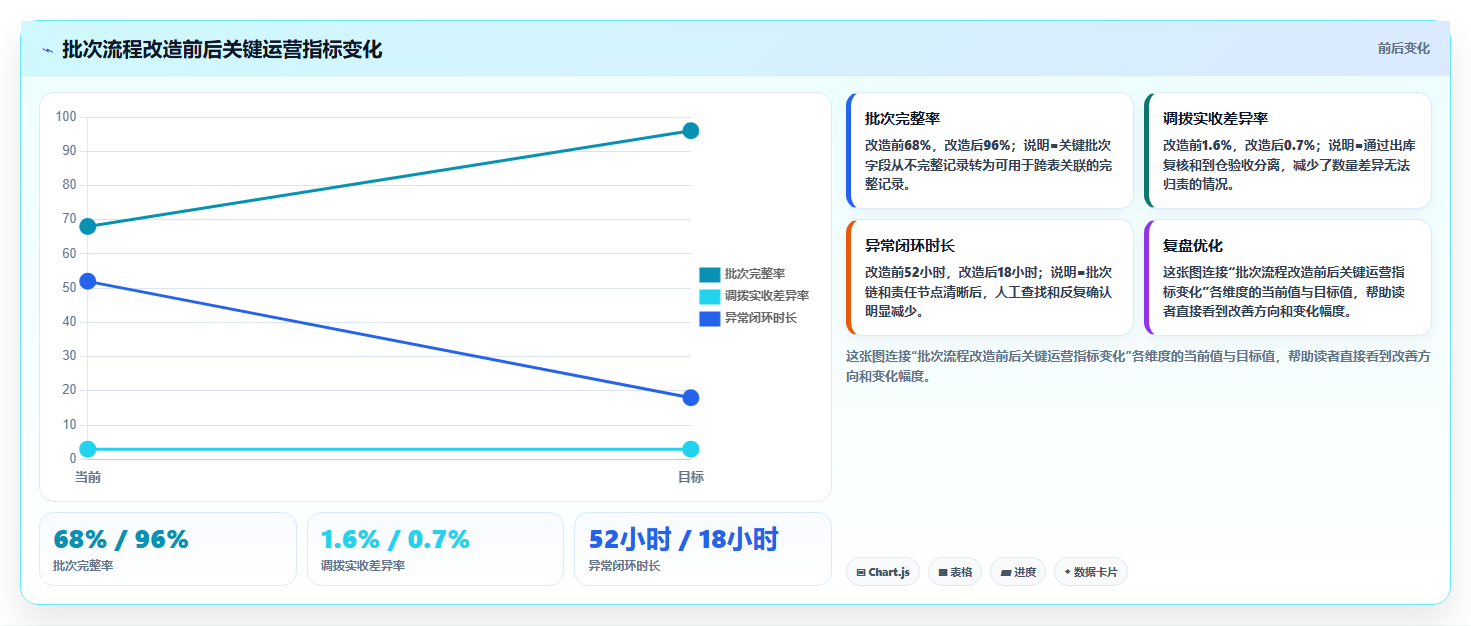Click the lightning icon beside the title

47,50
